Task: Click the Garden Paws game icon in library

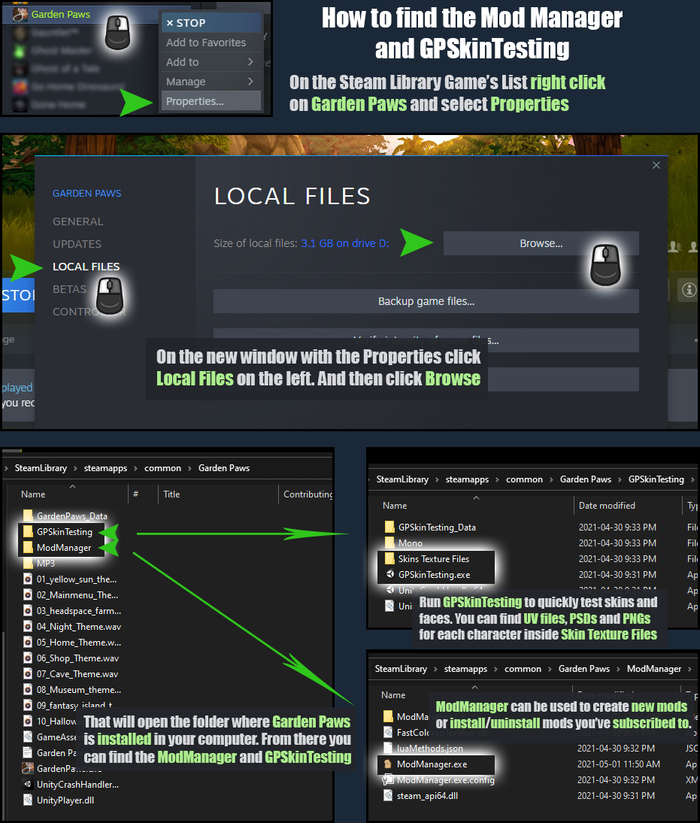Action: (20, 15)
